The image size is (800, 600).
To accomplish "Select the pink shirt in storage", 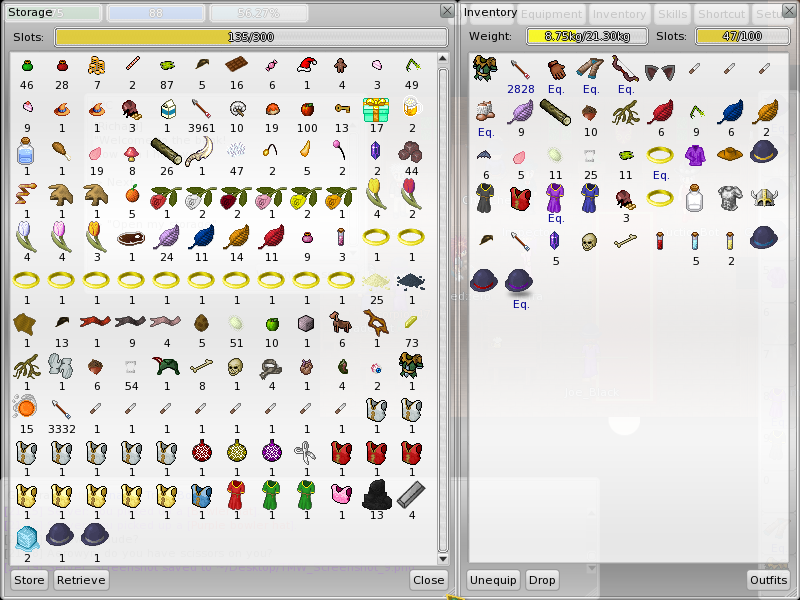I will [x=341, y=495].
